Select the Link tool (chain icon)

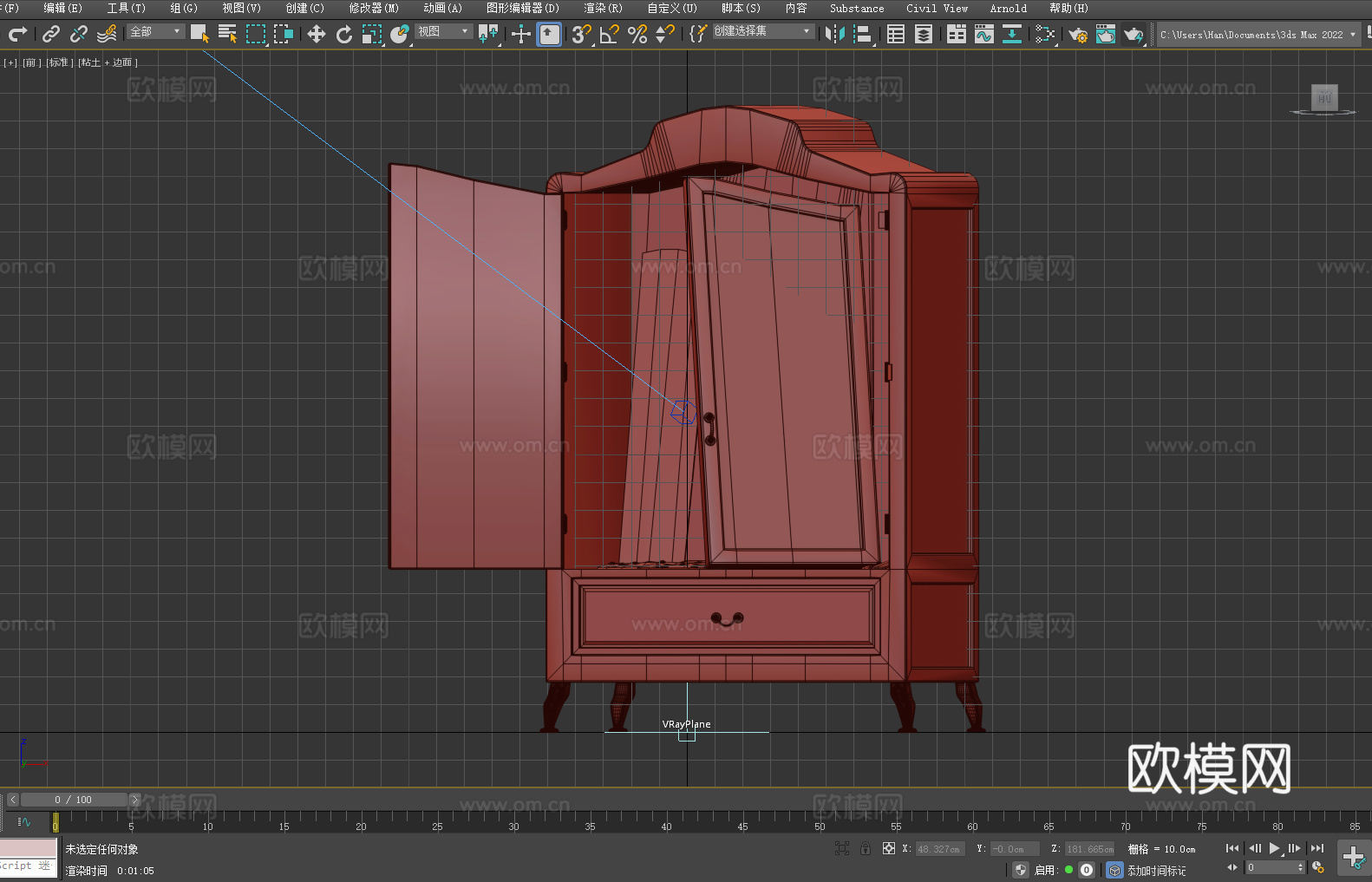coord(51,34)
